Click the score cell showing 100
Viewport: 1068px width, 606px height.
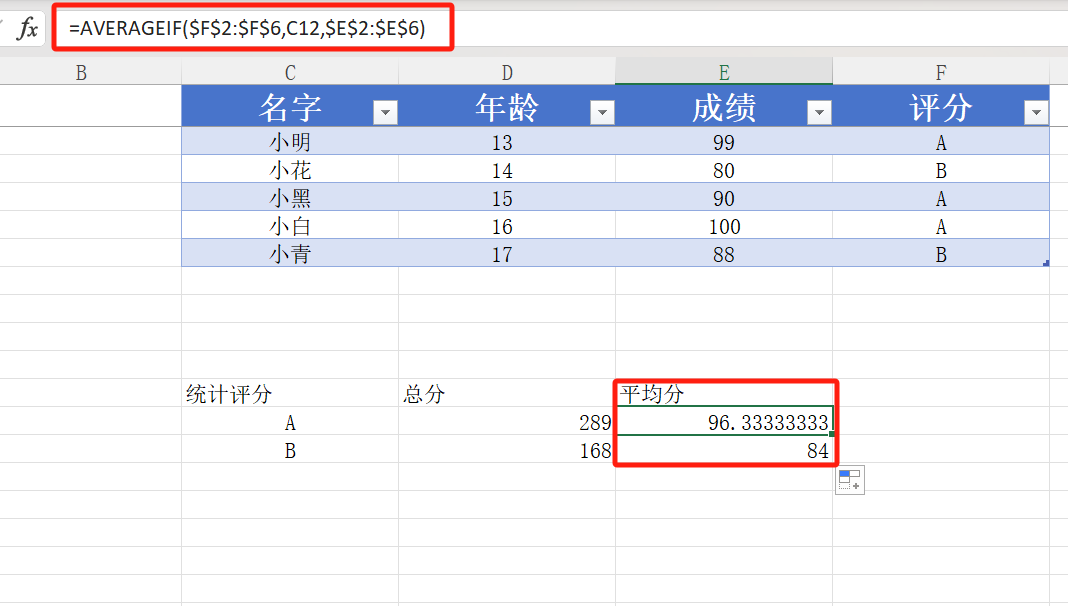pyautogui.click(x=724, y=227)
